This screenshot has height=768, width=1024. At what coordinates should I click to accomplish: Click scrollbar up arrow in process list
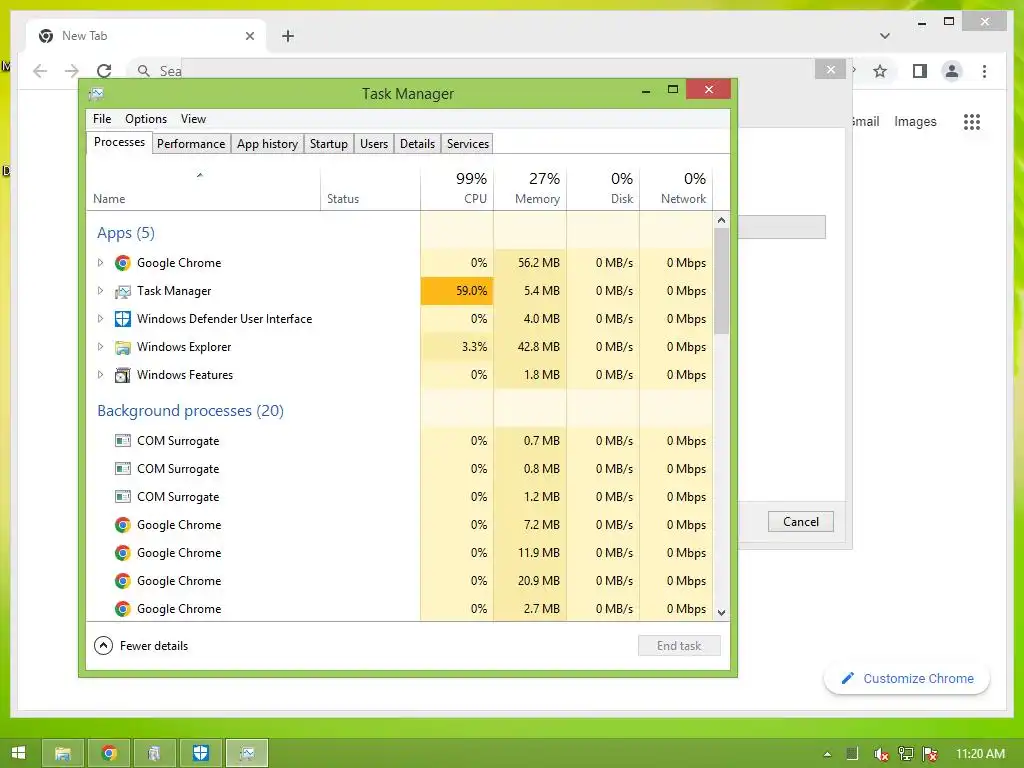click(722, 220)
